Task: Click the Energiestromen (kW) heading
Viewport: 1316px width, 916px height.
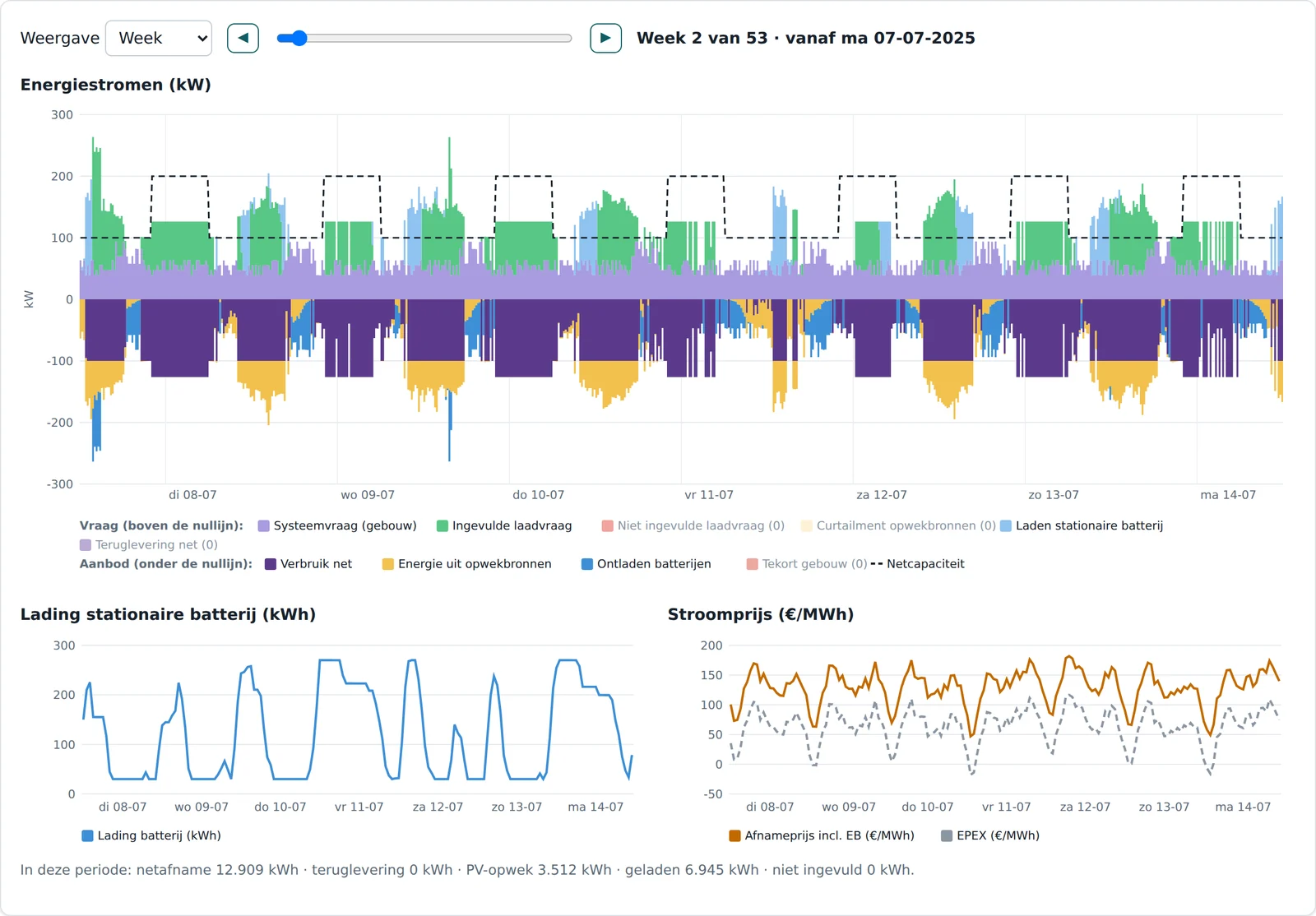Action: coord(116,85)
